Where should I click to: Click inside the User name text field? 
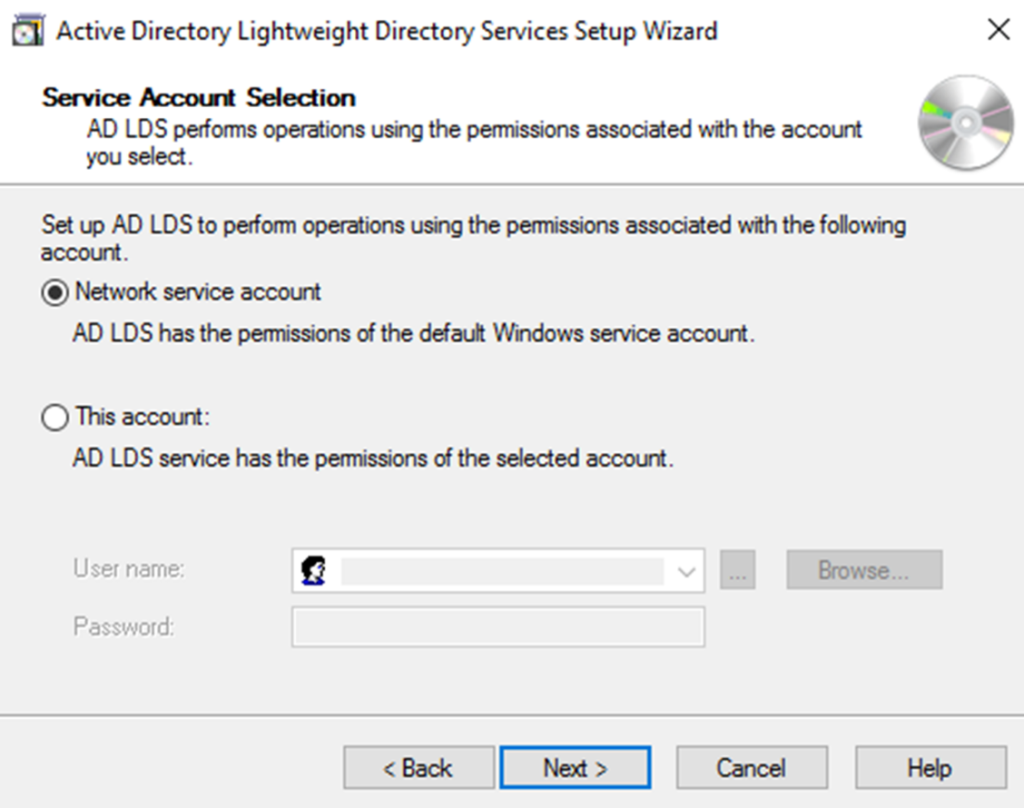click(x=500, y=570)
